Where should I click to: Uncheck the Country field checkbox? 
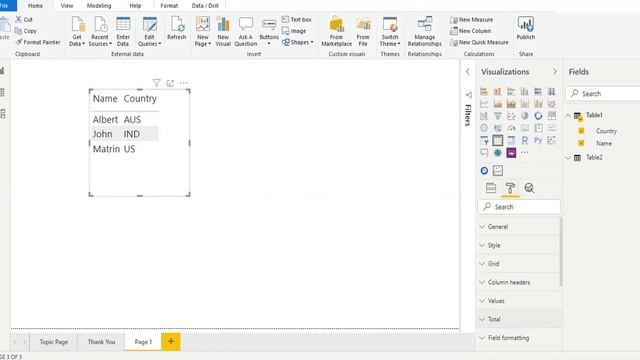pyautogui.click(x=581, y=131)
